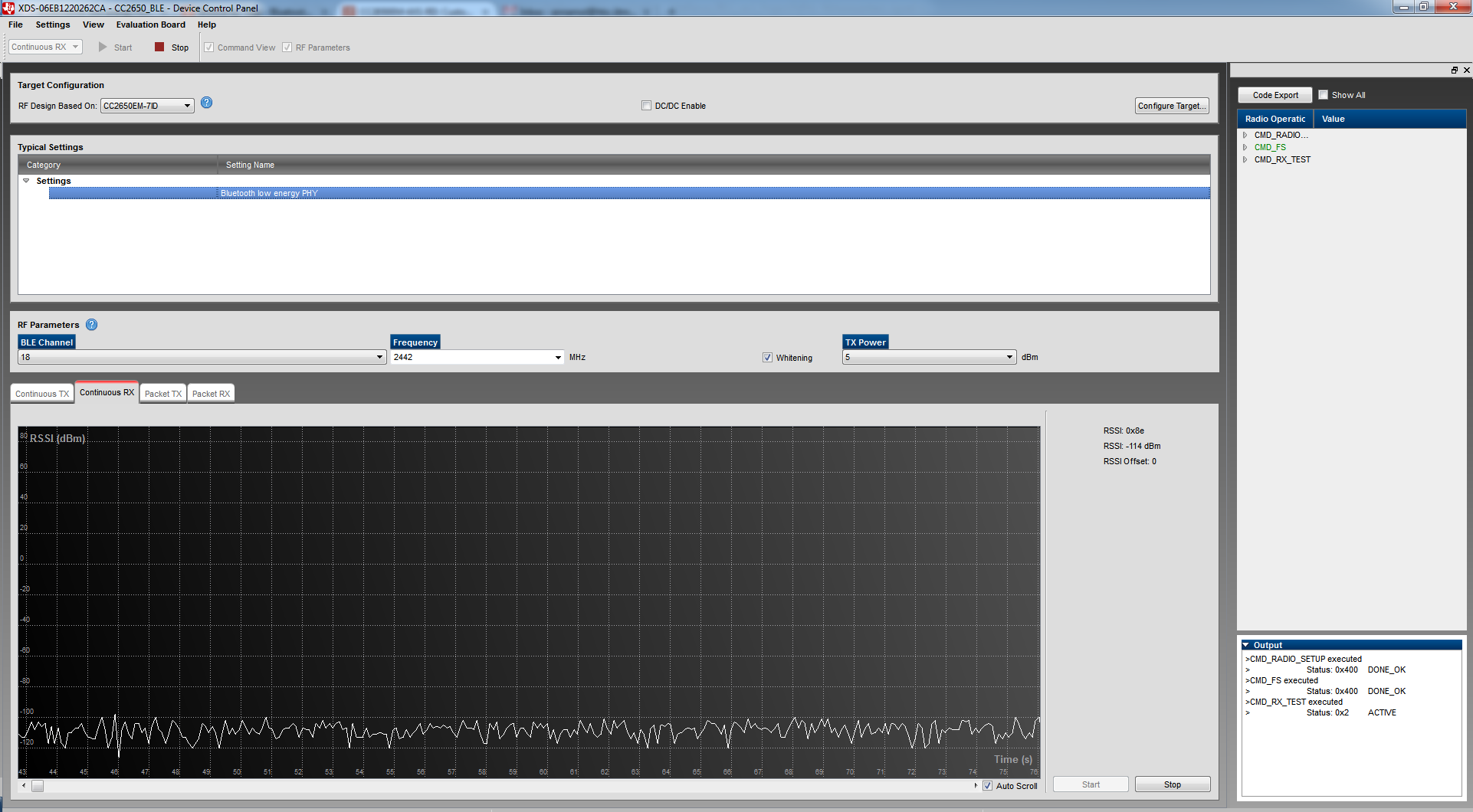Click the Category column header
This screenshot has width=1473, height=812.
pos(118,165)
